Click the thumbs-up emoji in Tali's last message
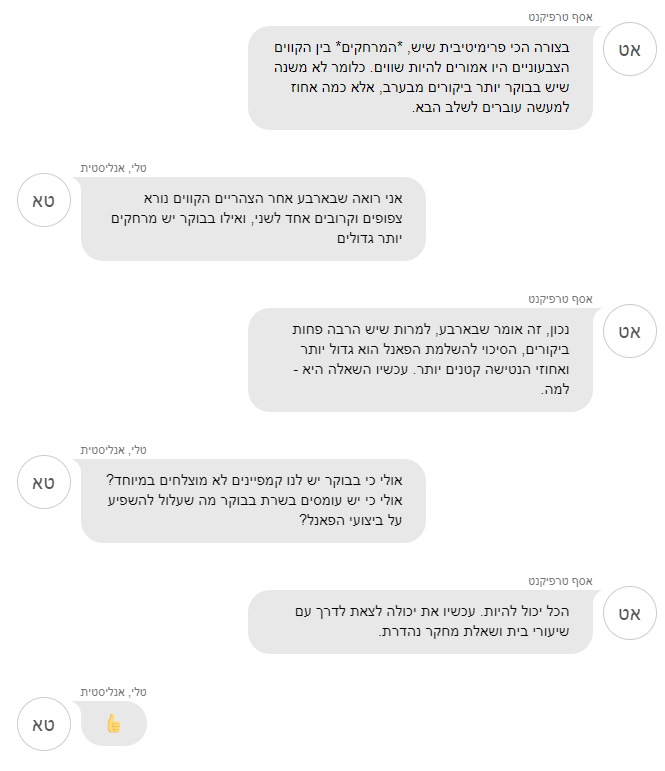 [113, 723]
